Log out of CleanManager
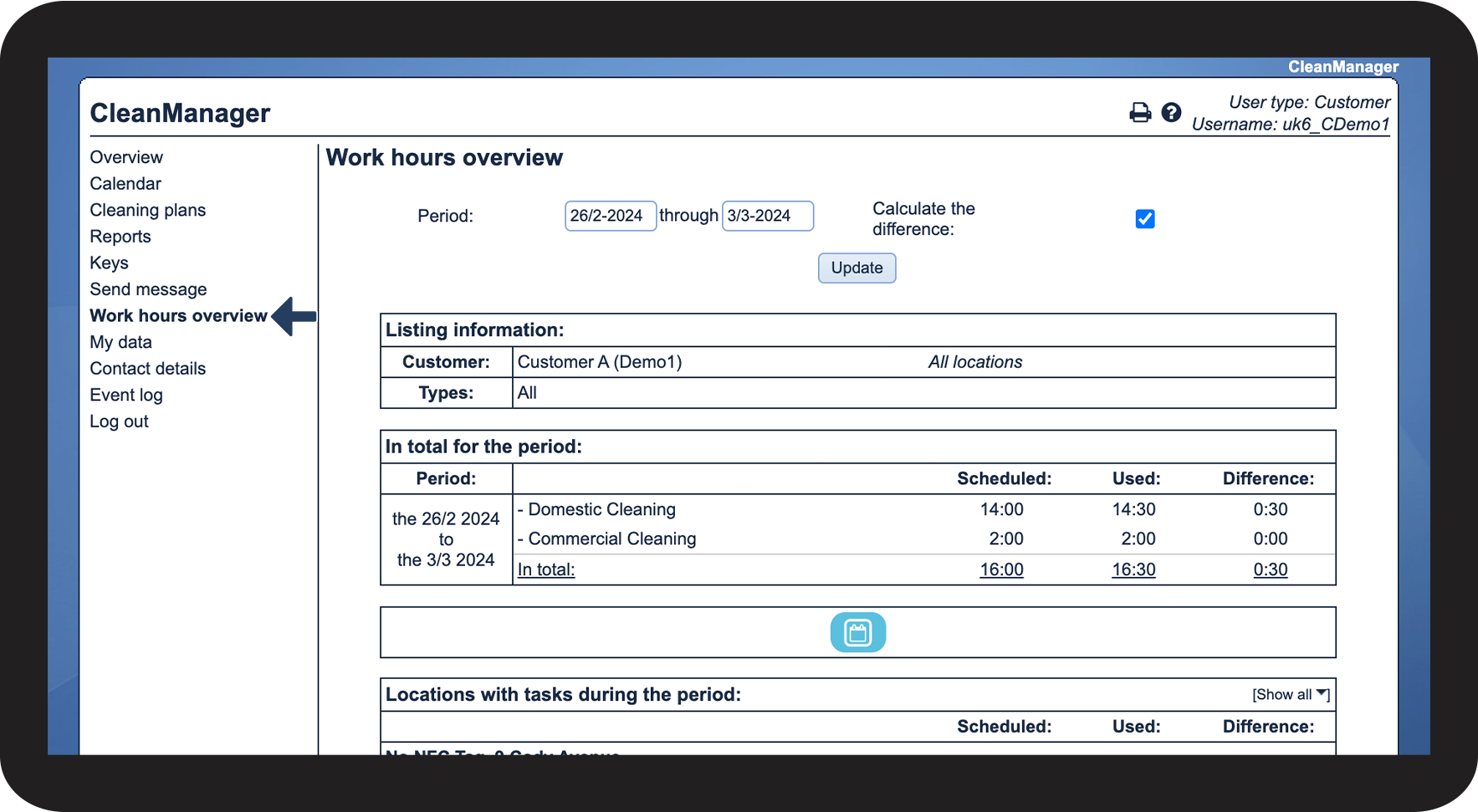 [119, 421]
